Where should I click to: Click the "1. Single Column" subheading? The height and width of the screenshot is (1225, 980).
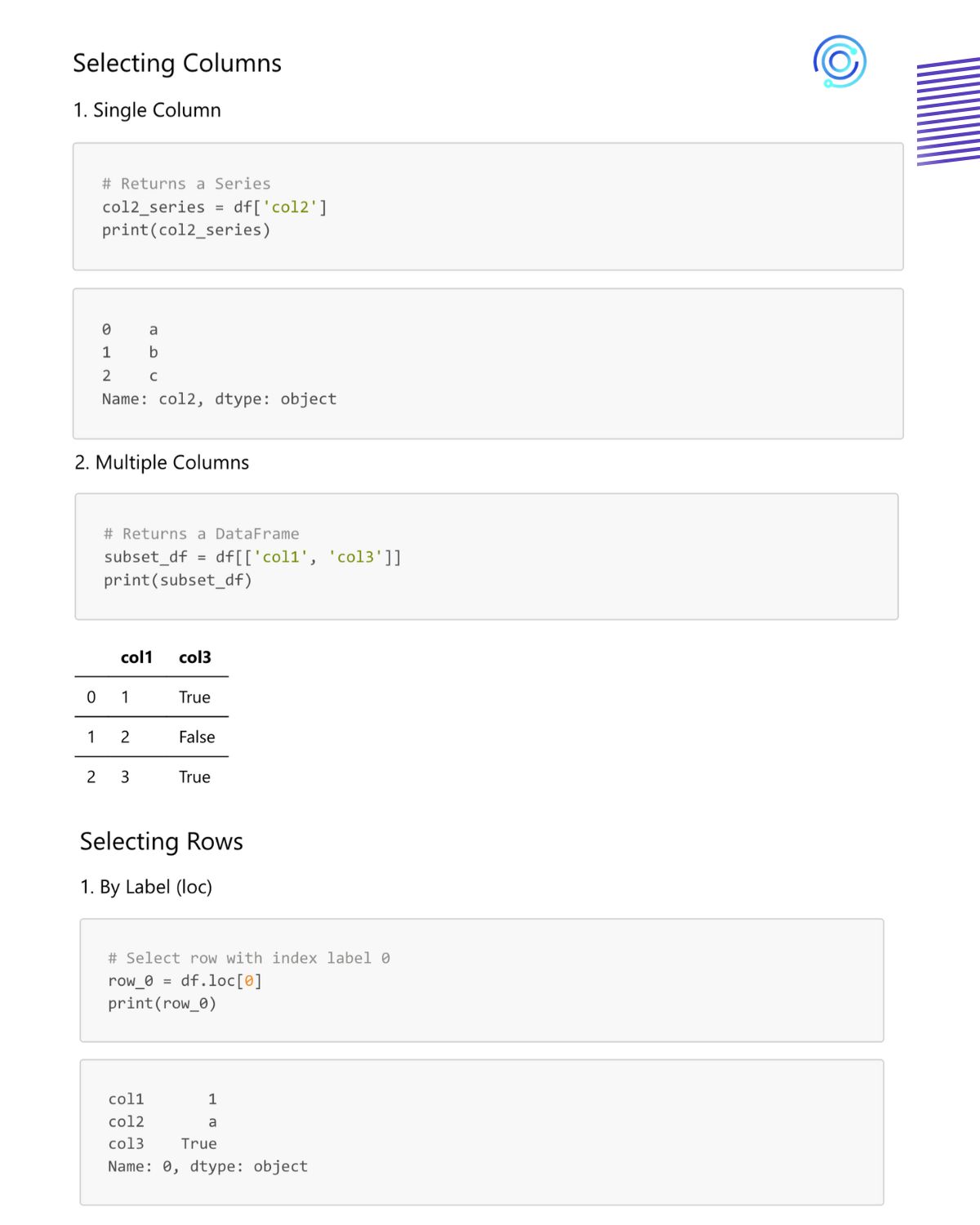pos(147,110)
